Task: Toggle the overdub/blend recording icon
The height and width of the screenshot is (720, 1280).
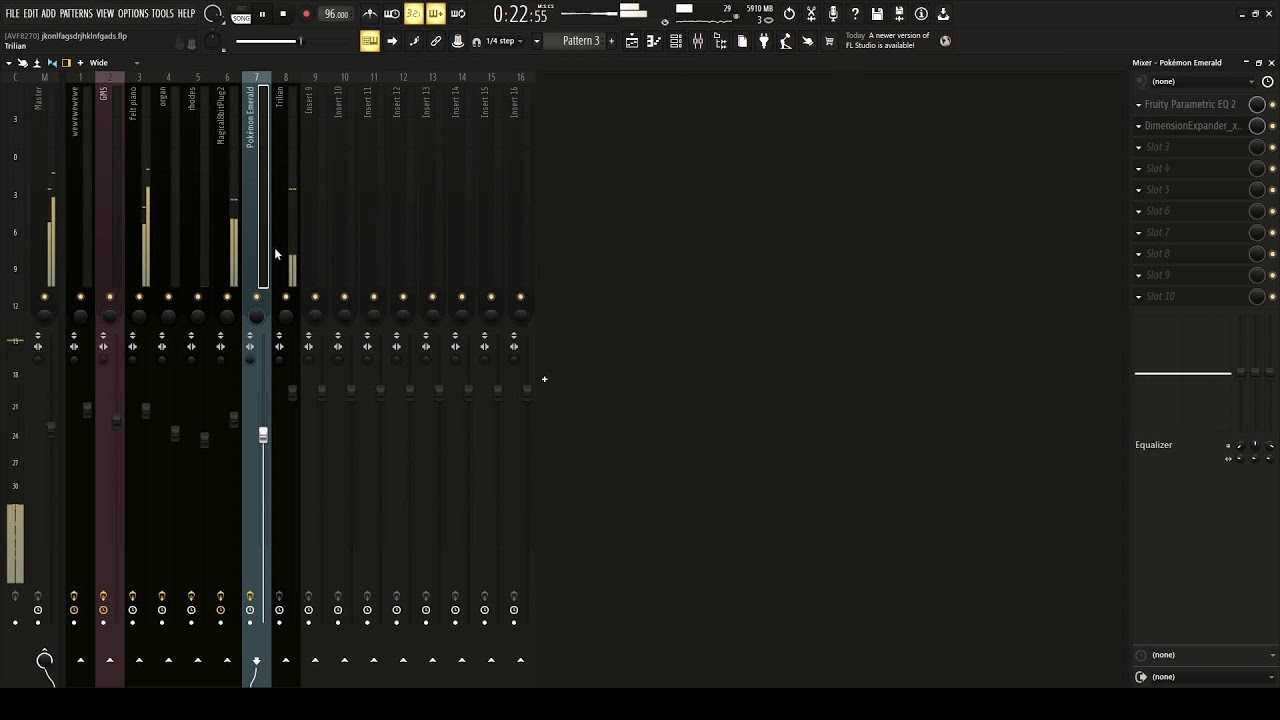Action: [436, 14]
